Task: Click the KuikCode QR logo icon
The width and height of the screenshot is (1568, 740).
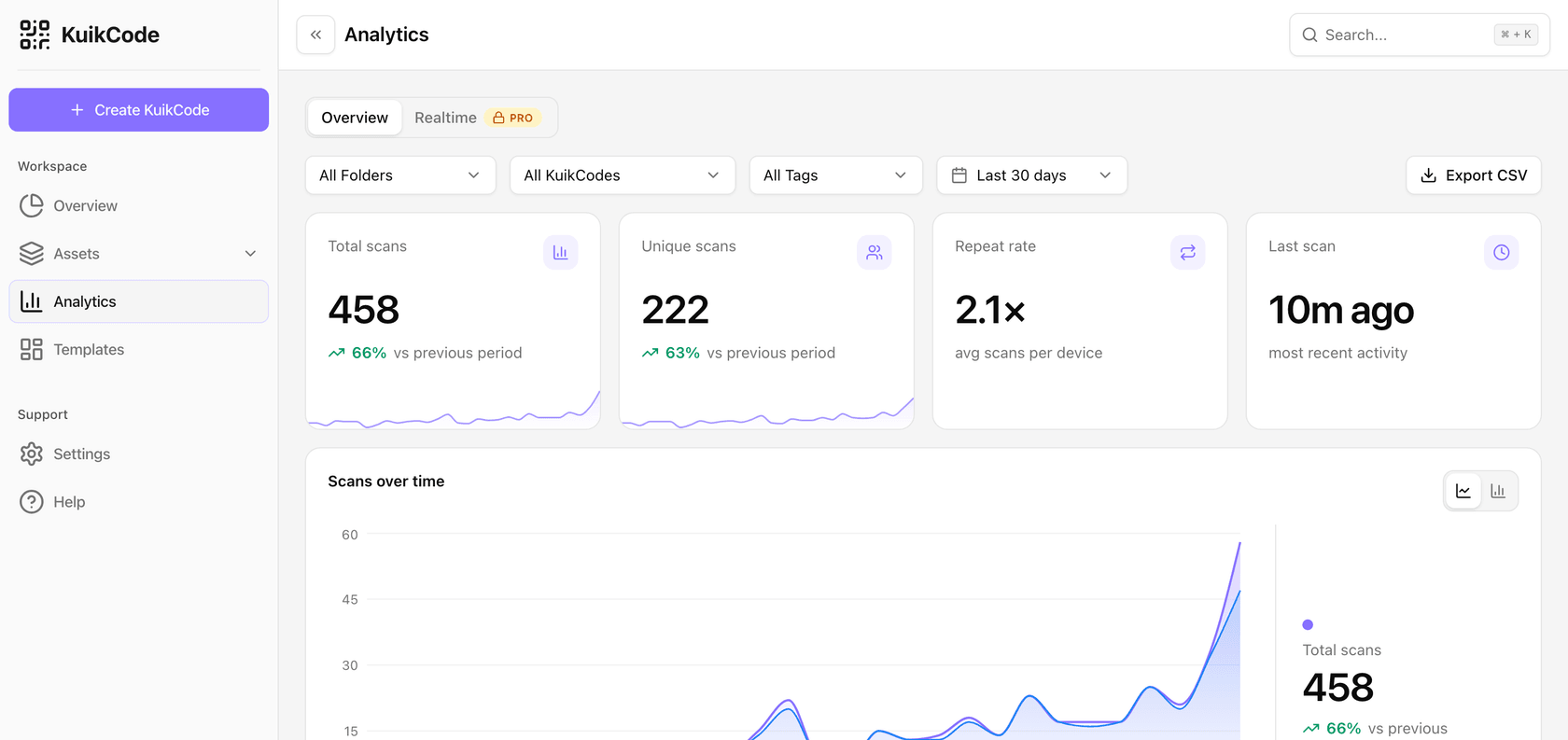Action: point(35,35)
